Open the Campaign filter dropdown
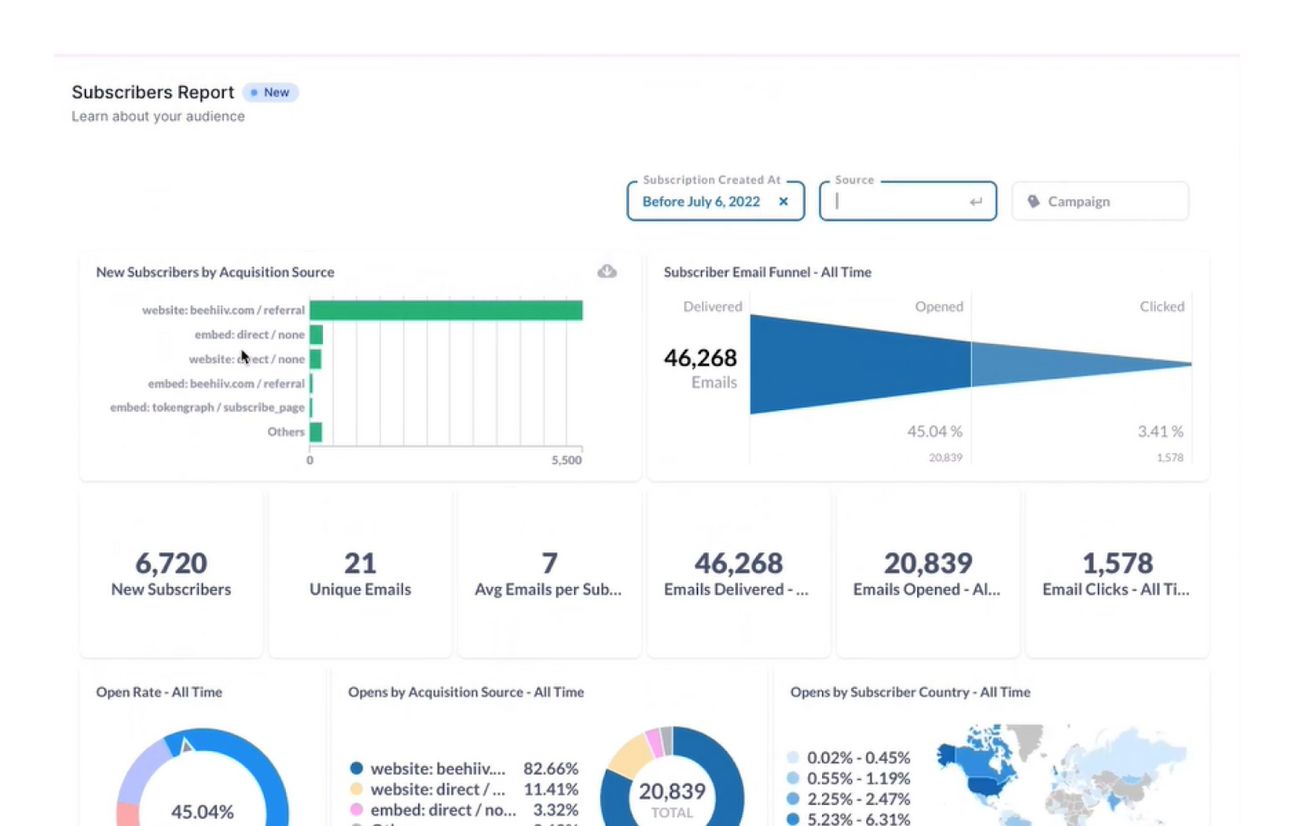This screenshot has height=826, width=1292. (1100, 201)
